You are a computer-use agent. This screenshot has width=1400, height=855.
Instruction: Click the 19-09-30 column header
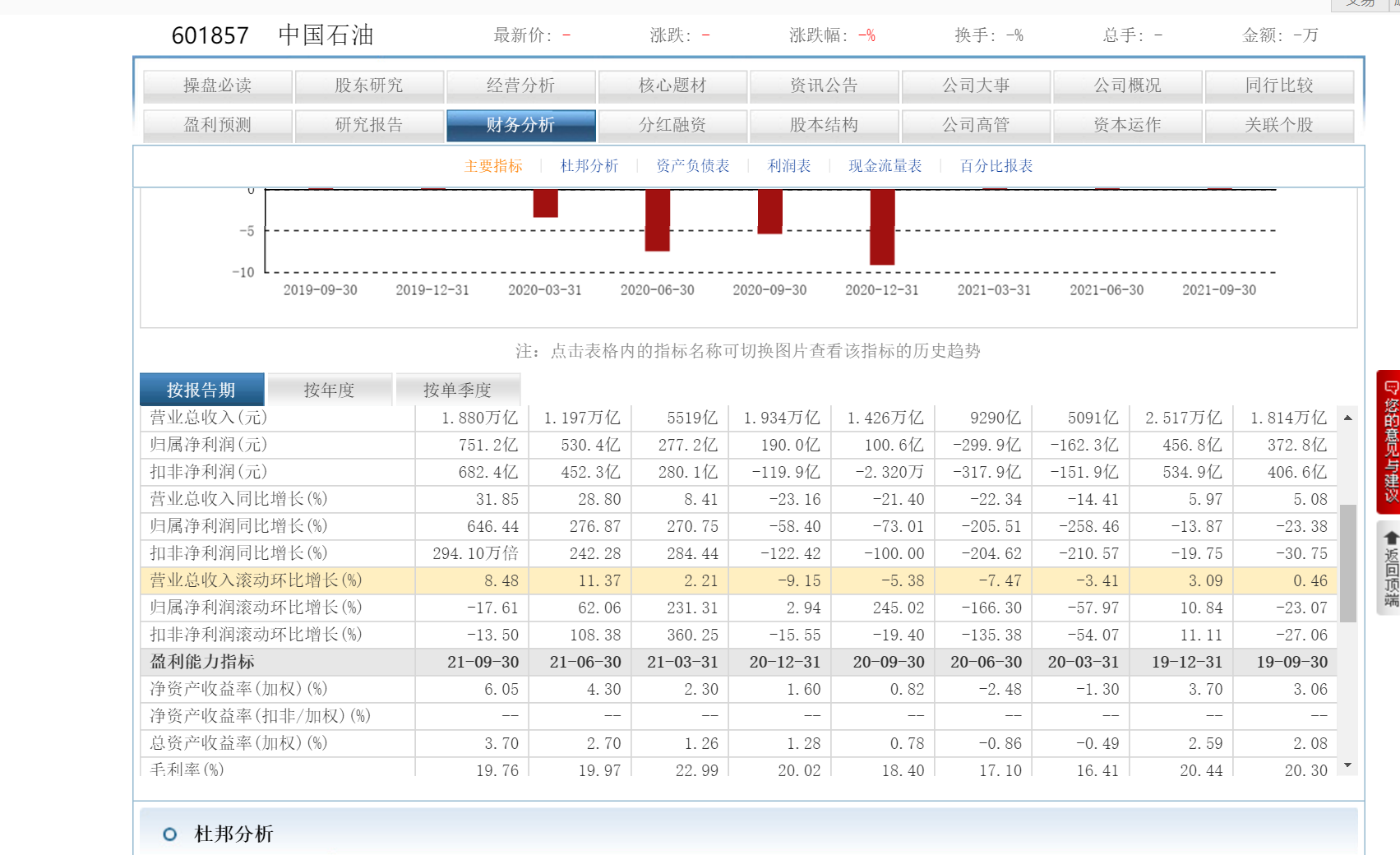[1291, 662]
